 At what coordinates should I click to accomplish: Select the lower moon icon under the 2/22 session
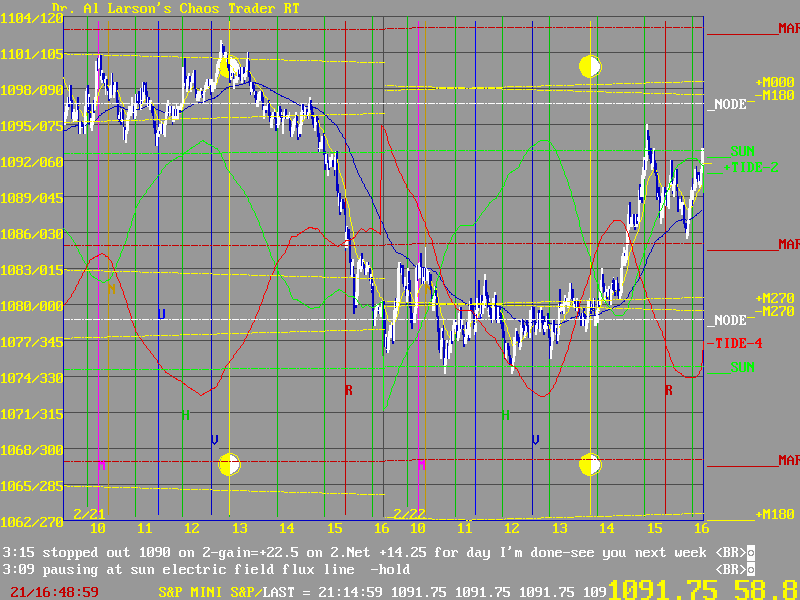coord(590,465)
